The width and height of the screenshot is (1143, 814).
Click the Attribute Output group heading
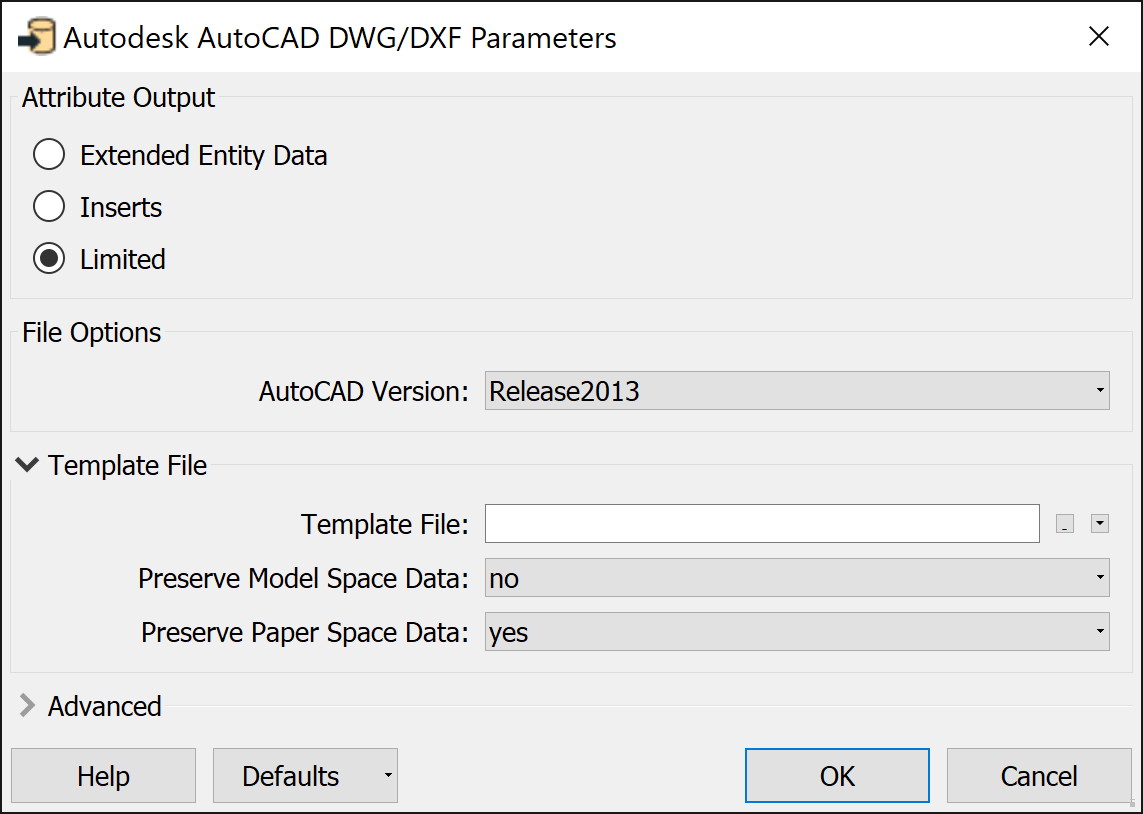118,98
